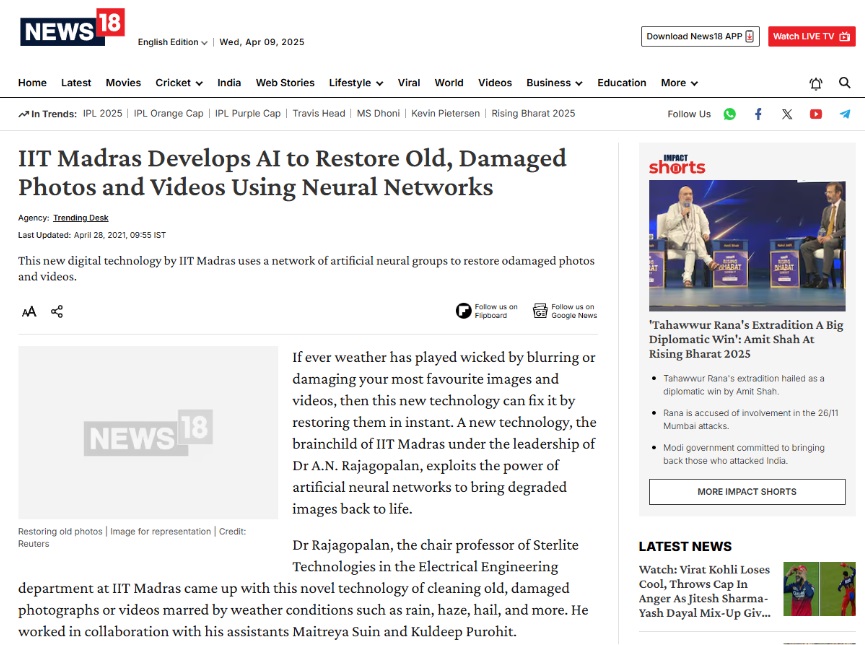Screen dimensions: 865x645
Task: Click the 'Follow us on Google News' text
Action: (574, 311)
